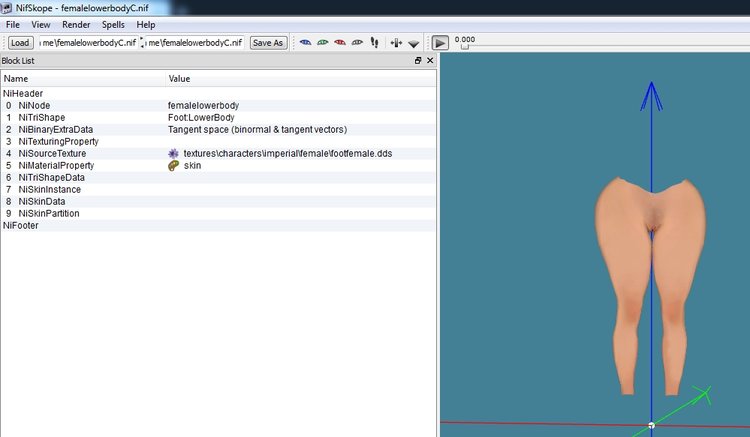The image size is (750, 437).
Task: Click the footfemale.dds texture path
Action: 288,153
